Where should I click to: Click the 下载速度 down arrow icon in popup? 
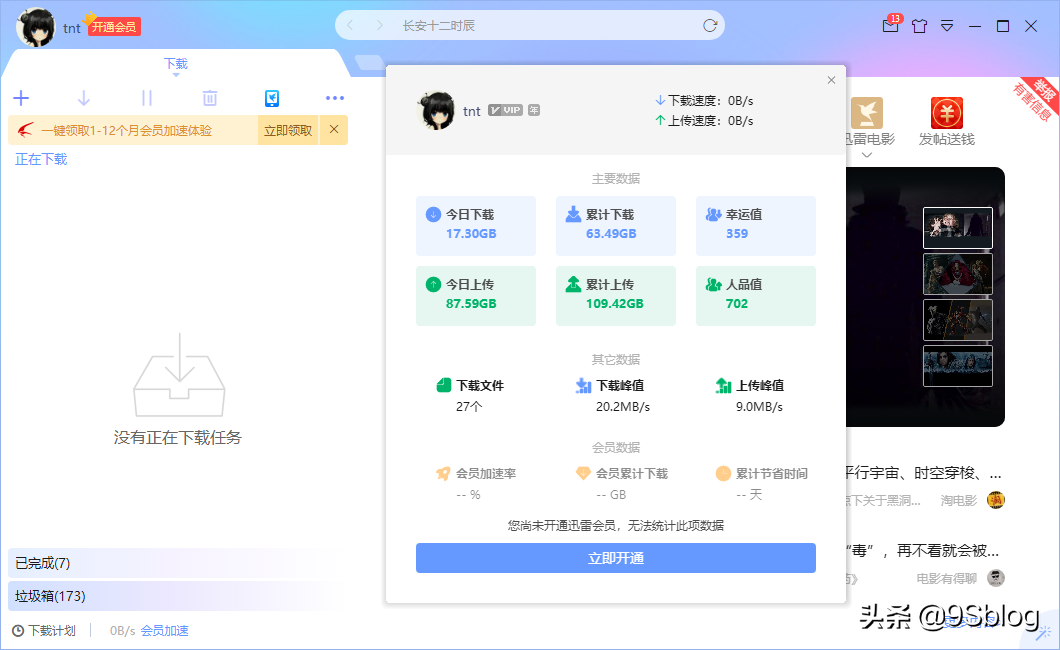coord(660,100)
